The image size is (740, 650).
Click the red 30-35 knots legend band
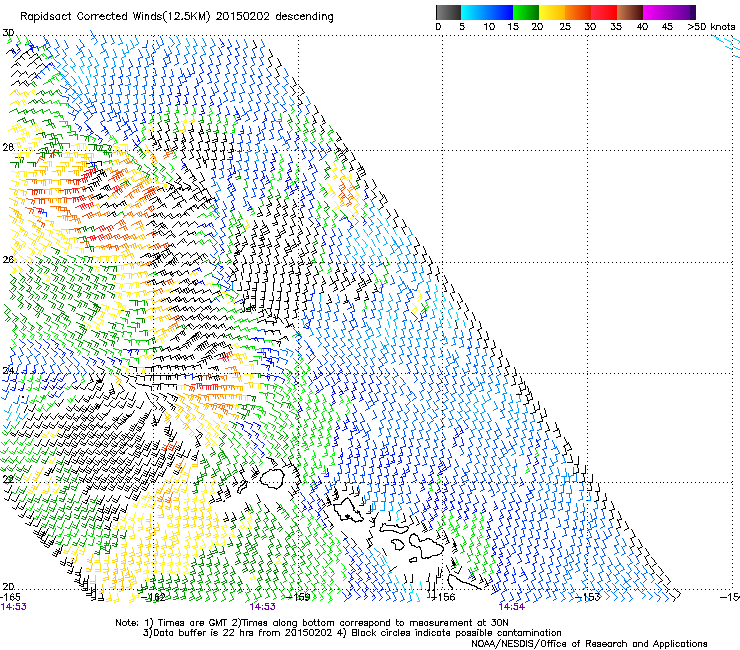click(604, 12)
